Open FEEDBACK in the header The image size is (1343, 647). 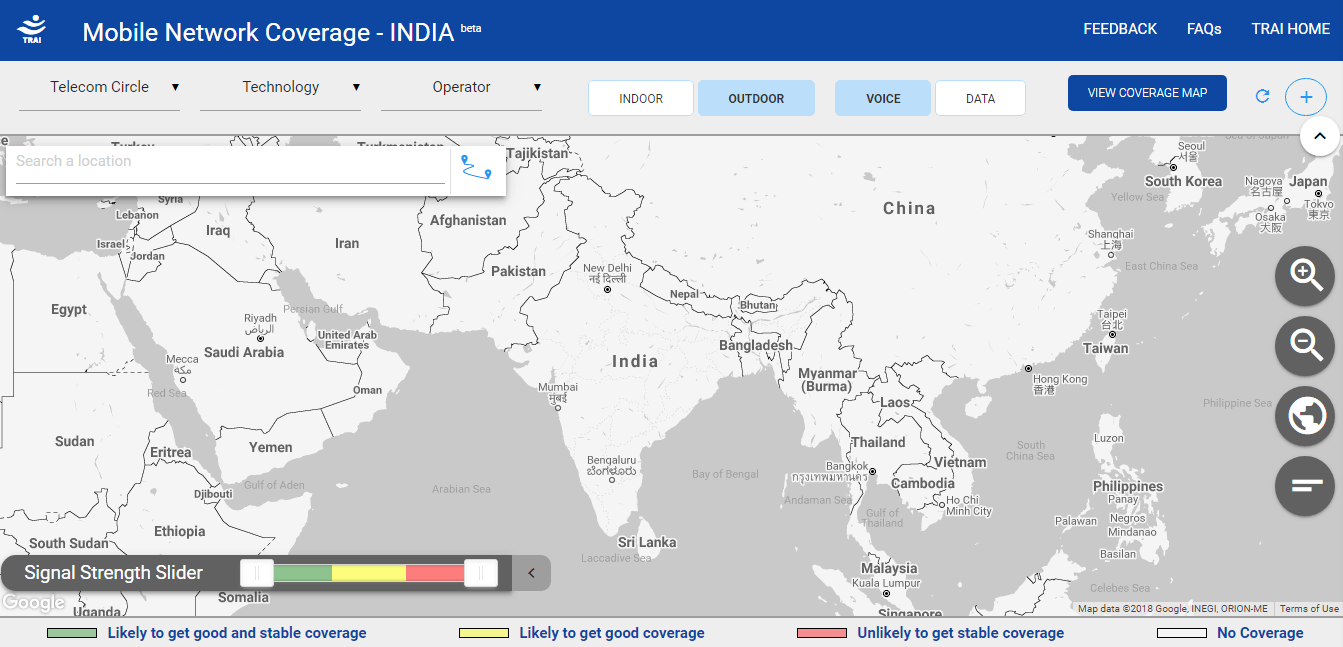[x=1120, y=29]
